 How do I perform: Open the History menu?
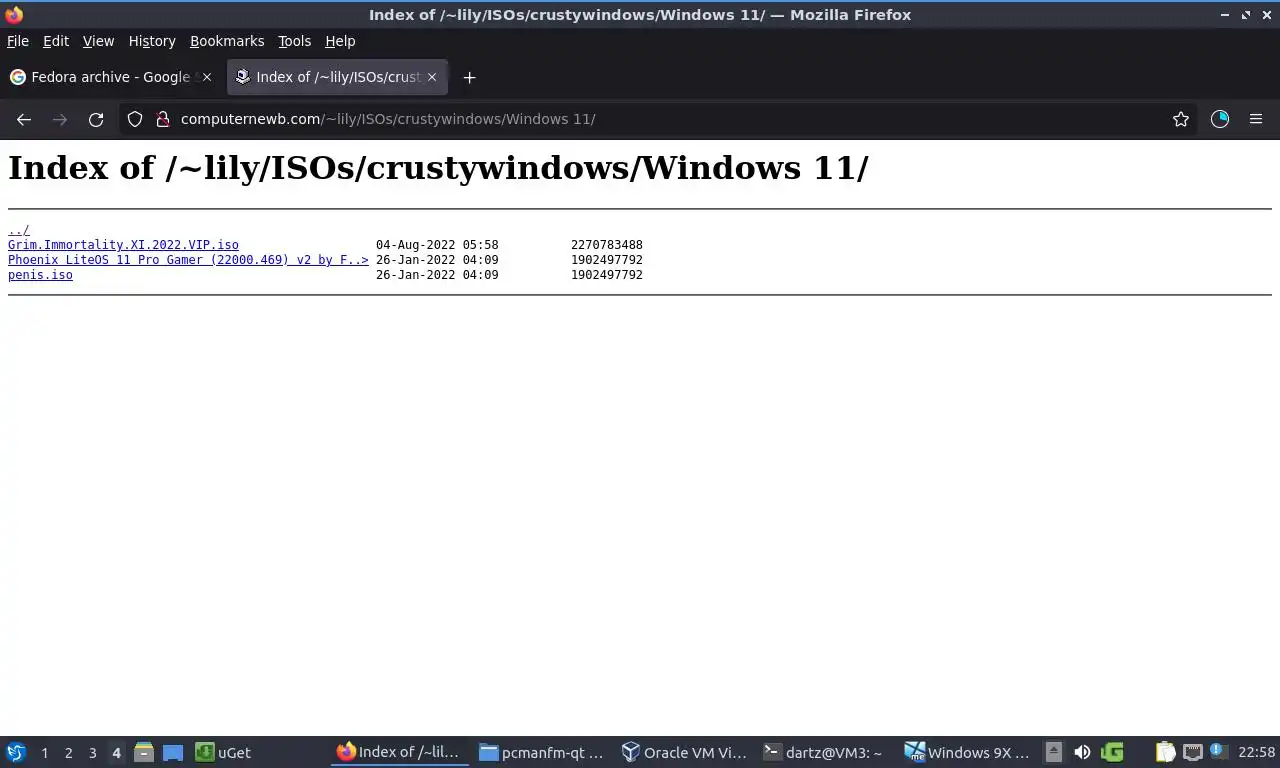[152, 41]
